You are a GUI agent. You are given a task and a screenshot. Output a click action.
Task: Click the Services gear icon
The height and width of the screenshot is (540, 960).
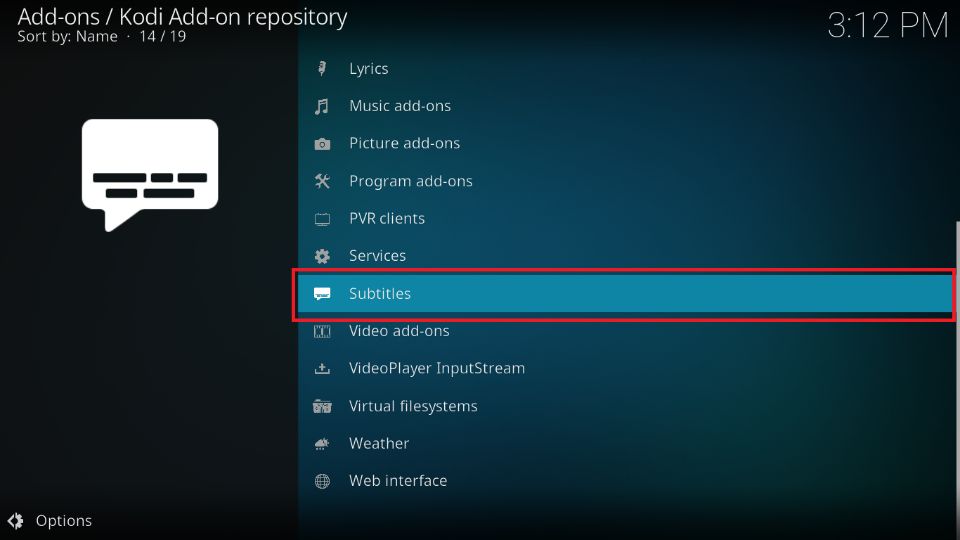pyautogui.click(x=322, y=256)
